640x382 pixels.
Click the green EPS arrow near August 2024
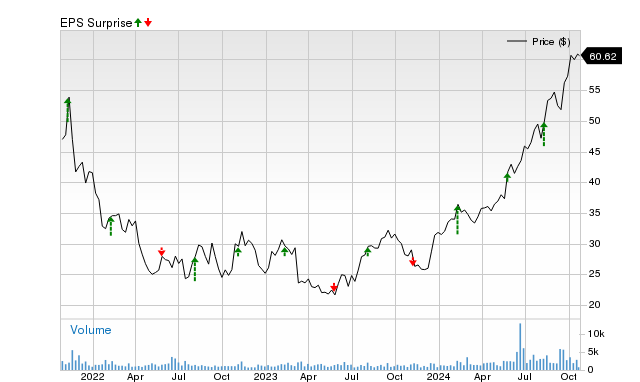pos(544,134)
